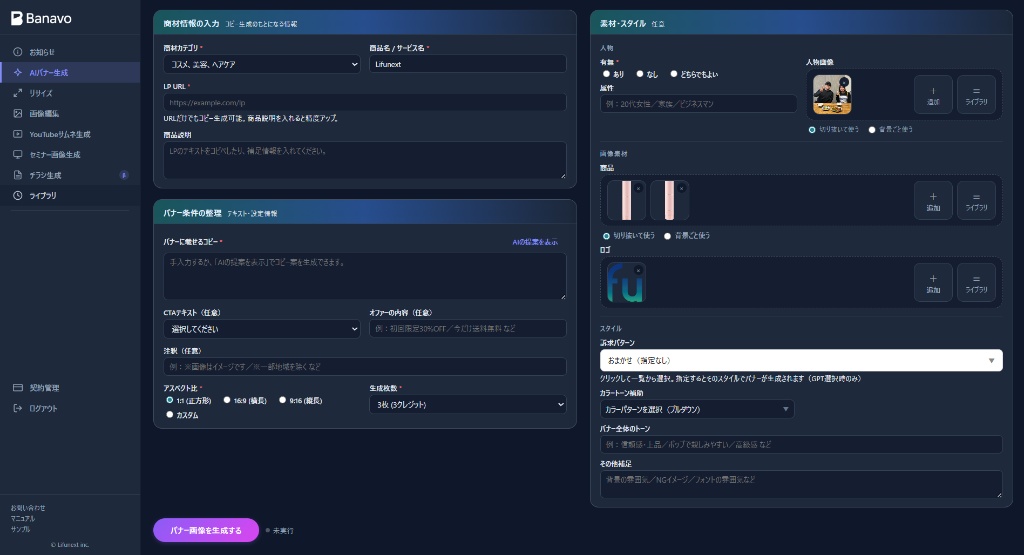Screen dimensions: 1024x555
Task: Remove the fu logo image with its x
Action: tap(639, 270)
